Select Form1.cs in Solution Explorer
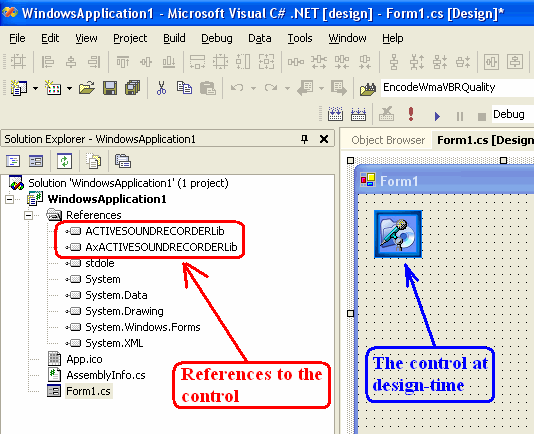The image size is (534, 434). pos(88,391)
